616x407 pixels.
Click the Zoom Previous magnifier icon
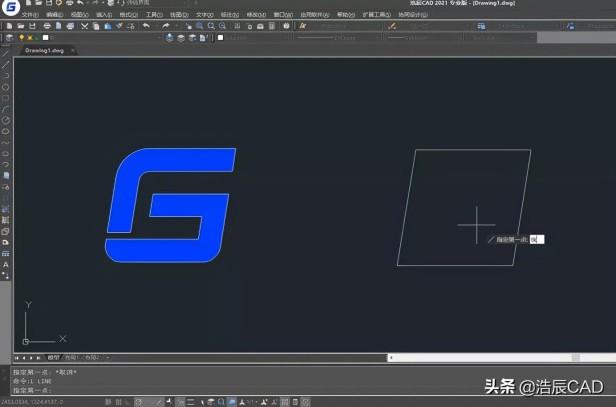222,26
